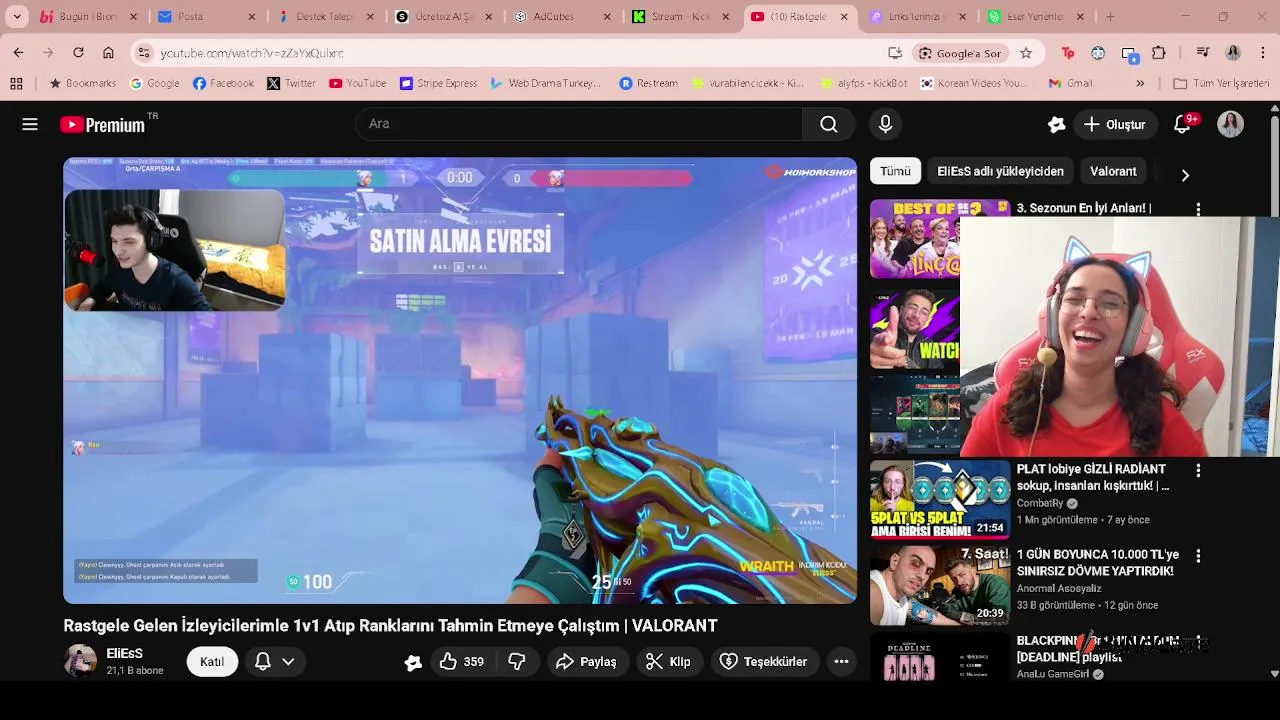Click Google'a Sor lens button

pos(960,53)
